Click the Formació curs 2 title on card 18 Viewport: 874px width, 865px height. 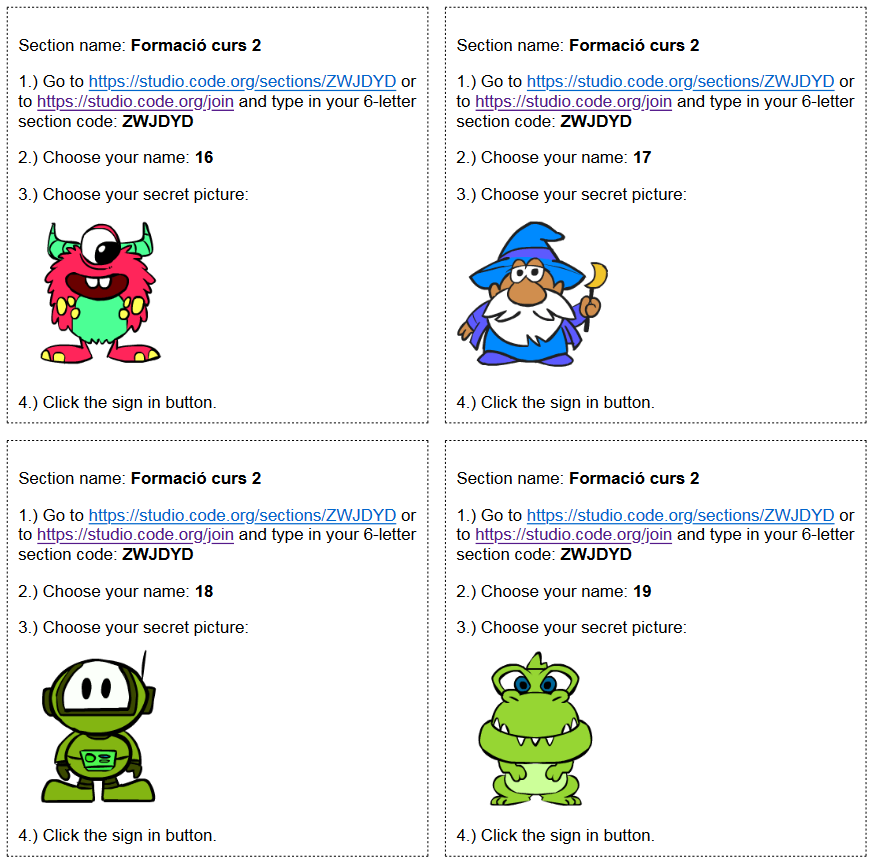[x=196, y=478]
